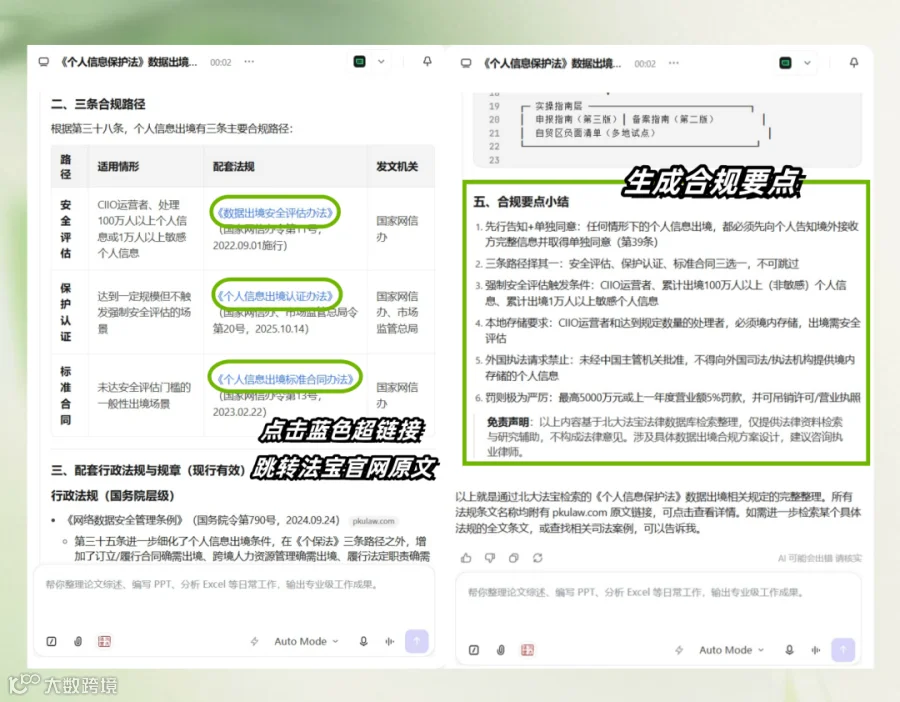The image size is (900, 702).
Task: Click heading 行政法规（国务院层级）
Action: [112, 495]
